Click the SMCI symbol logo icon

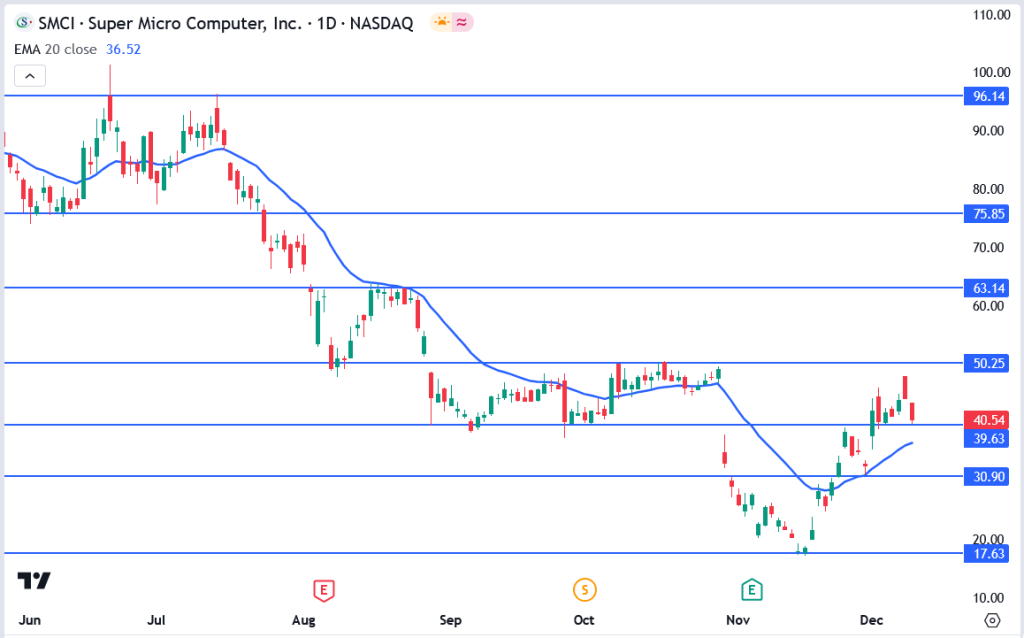coord(24,22)
